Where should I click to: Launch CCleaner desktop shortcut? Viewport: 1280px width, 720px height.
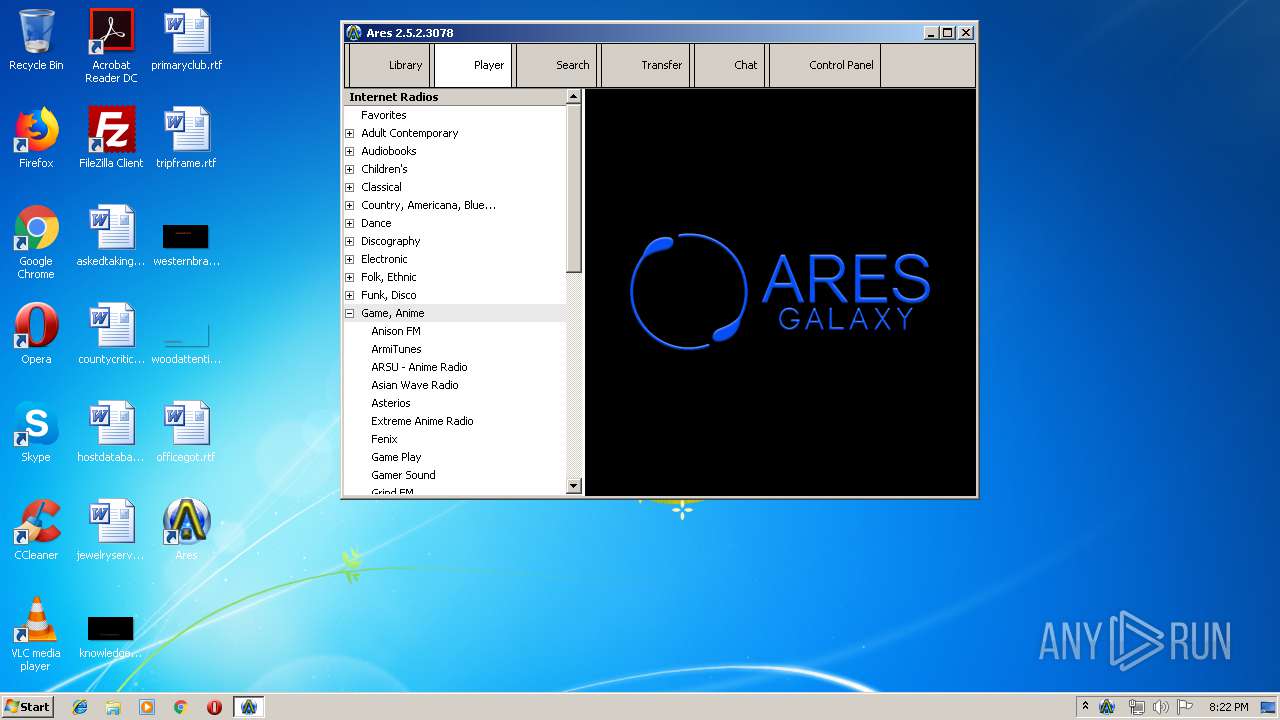point(36,530)
